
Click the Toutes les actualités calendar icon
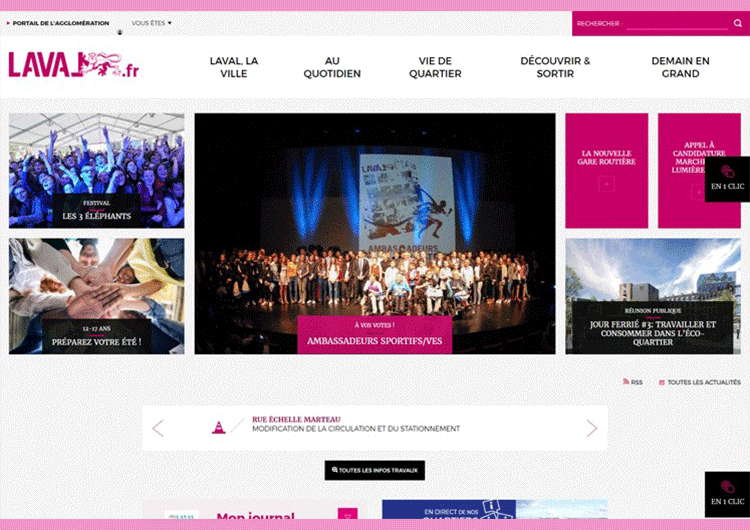click(x=662, y=382)
